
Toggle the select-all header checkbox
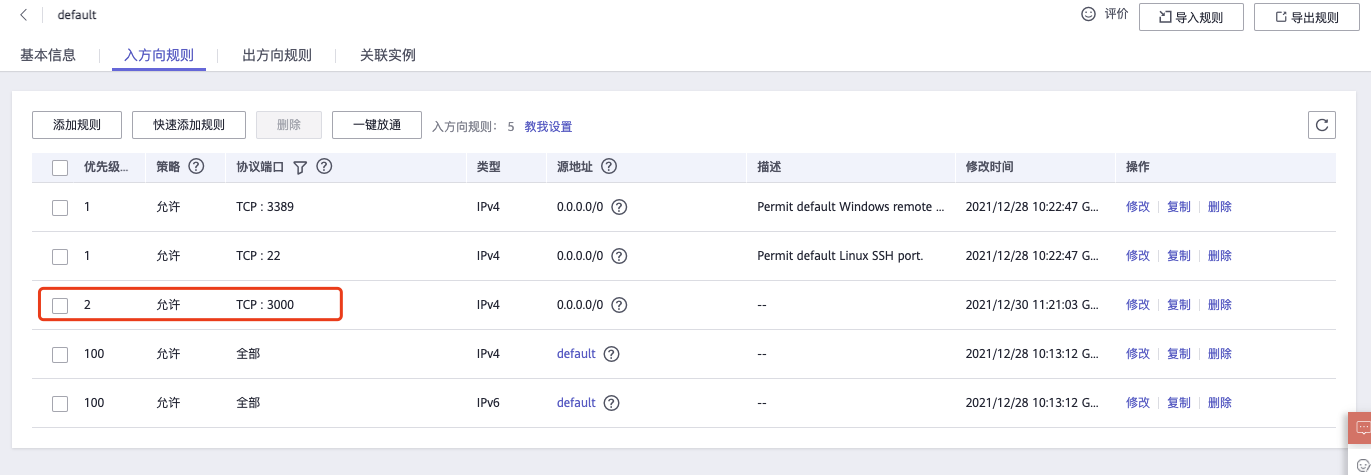[x=60, y=168]
